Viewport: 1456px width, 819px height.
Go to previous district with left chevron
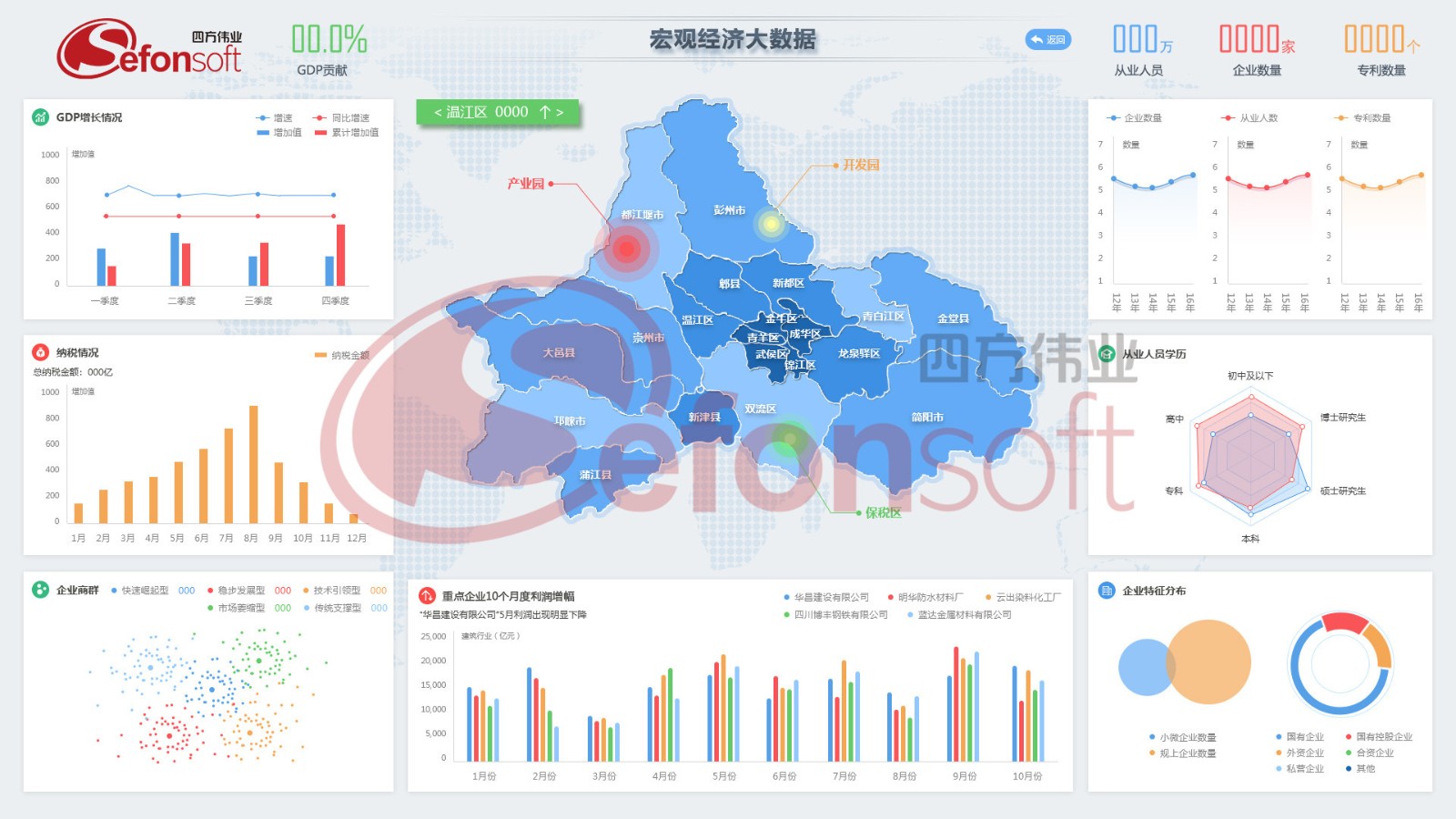pyautogui.click(x=438, y=112)
